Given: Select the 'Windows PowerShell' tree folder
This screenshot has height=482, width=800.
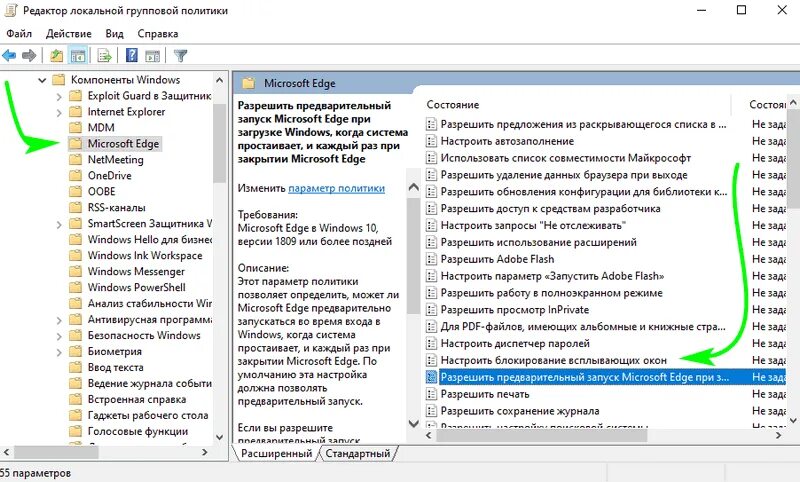Looking at the screenshot, I should coord(136,287).
